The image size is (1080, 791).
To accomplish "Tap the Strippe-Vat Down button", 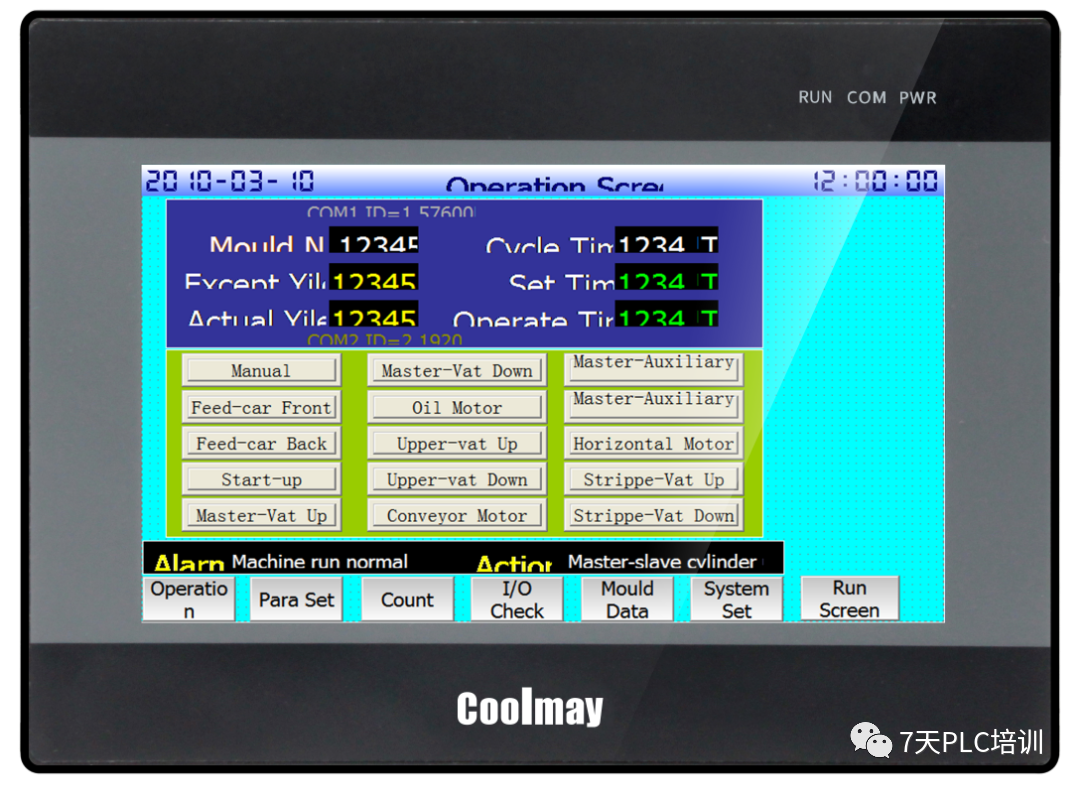I will pos(654,515).
